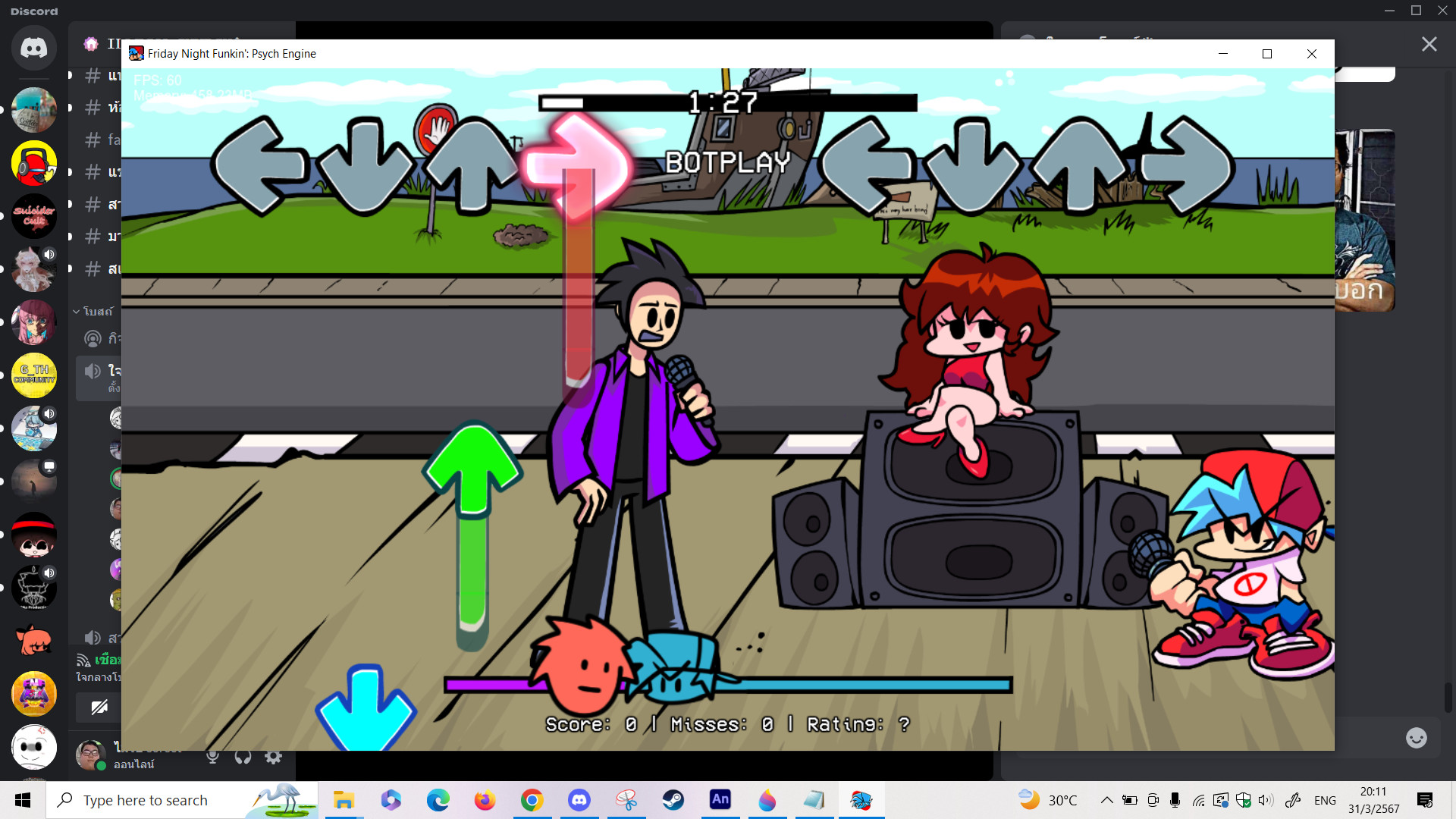Open the red-hat character server icon

[33, 535]
